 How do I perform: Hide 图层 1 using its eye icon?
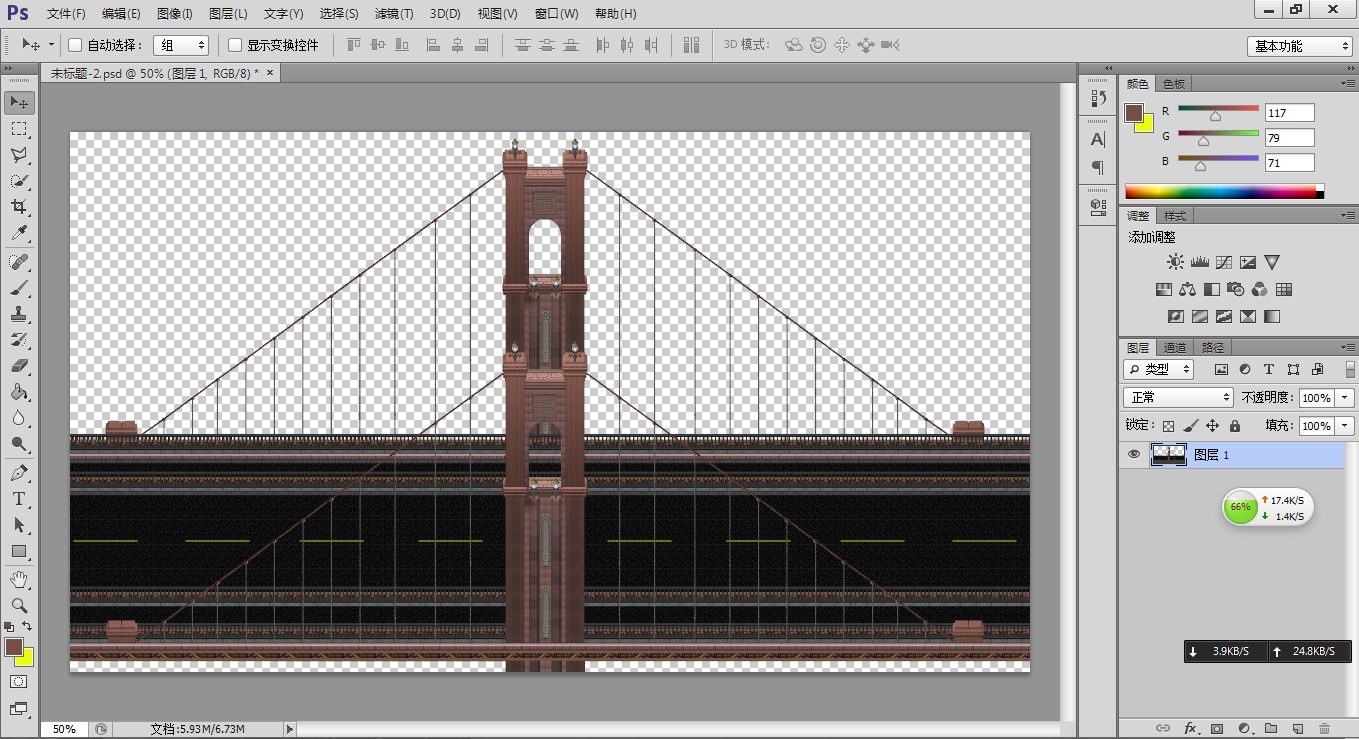click(1134, 454)
